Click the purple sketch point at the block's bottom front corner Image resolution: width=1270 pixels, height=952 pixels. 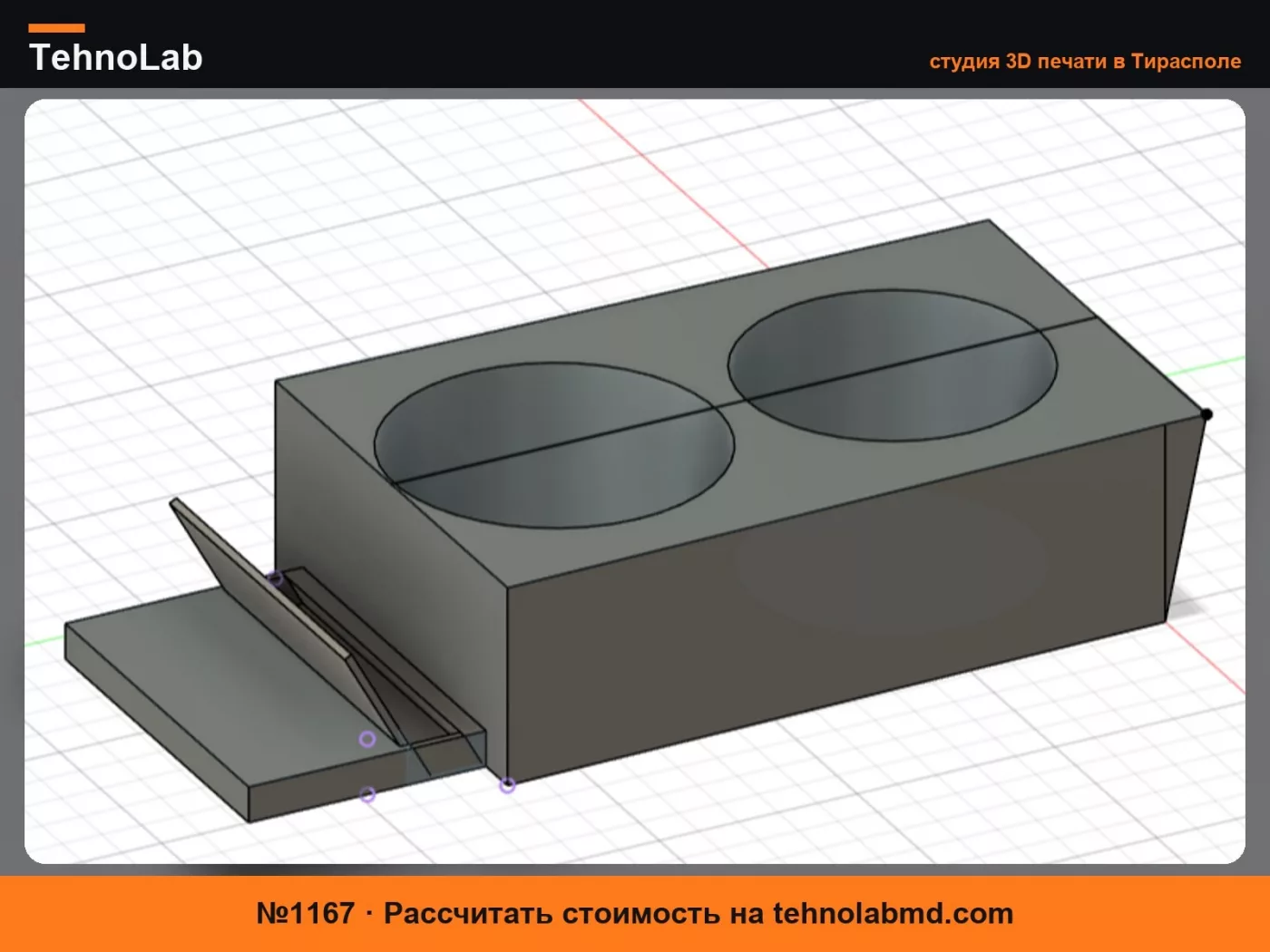507,785
